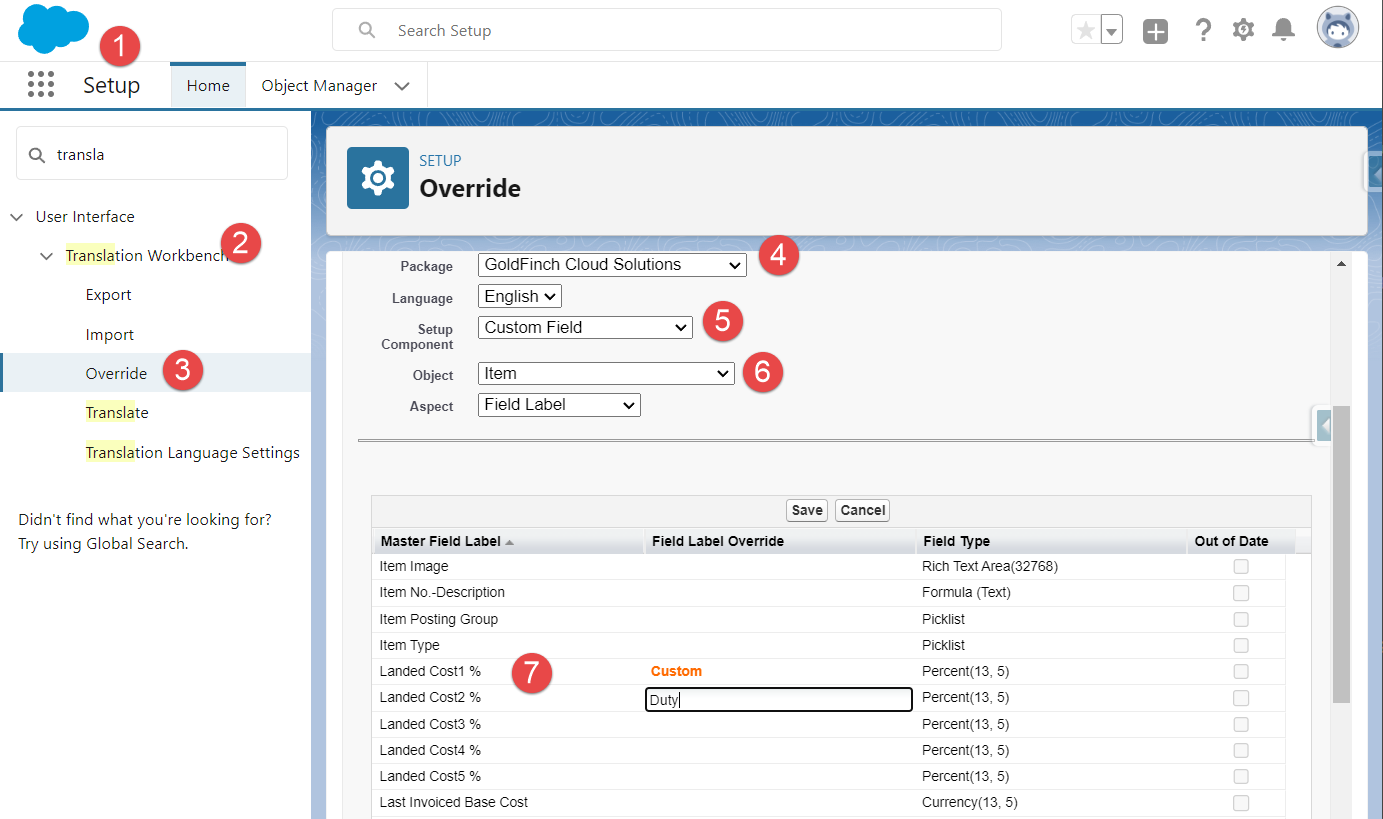Open the favorites star icon
This screenshot has height=819, width=1383.
pos(1086,31)
